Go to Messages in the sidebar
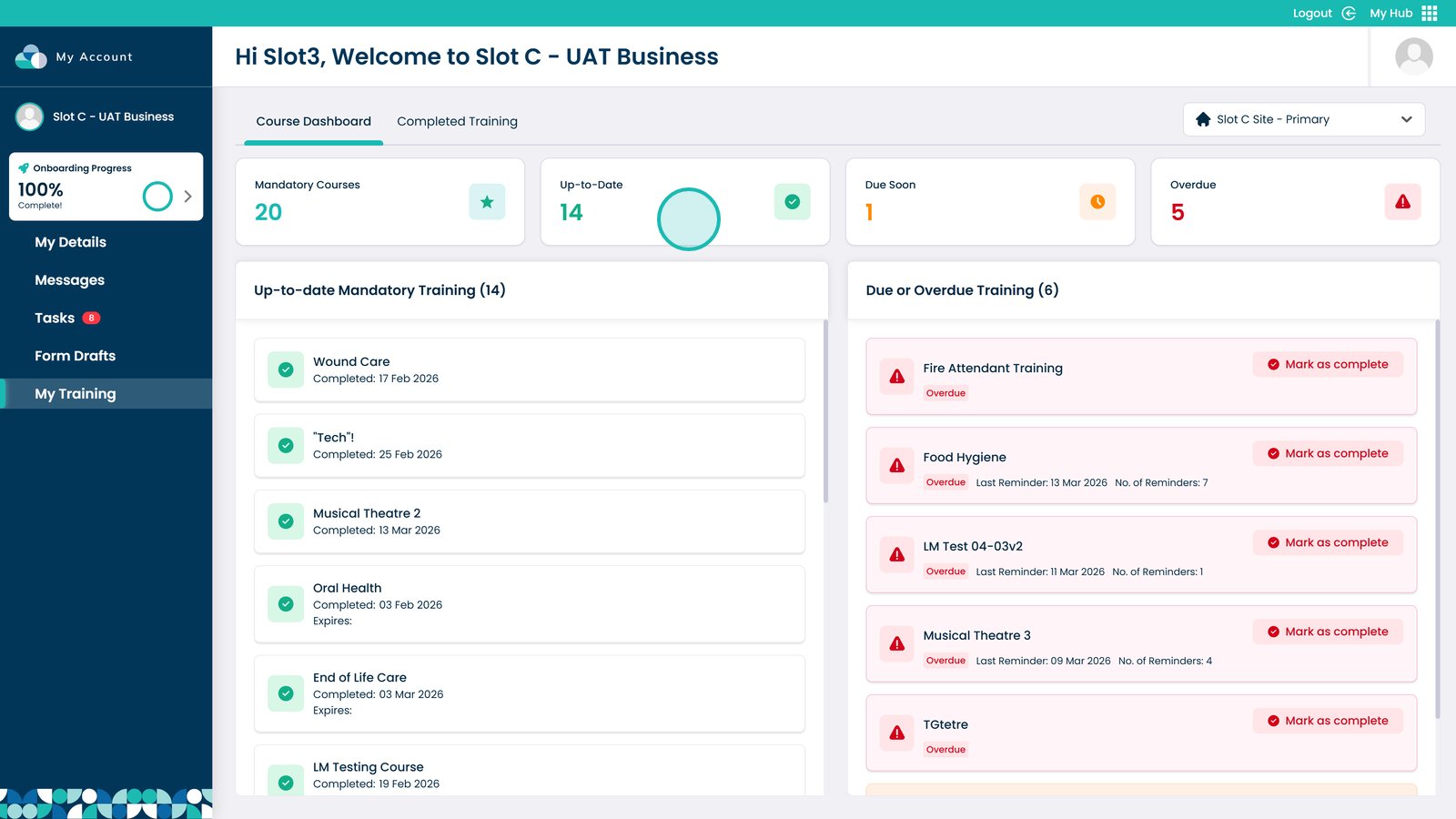 pyautogui.click(x=69, y=280)
